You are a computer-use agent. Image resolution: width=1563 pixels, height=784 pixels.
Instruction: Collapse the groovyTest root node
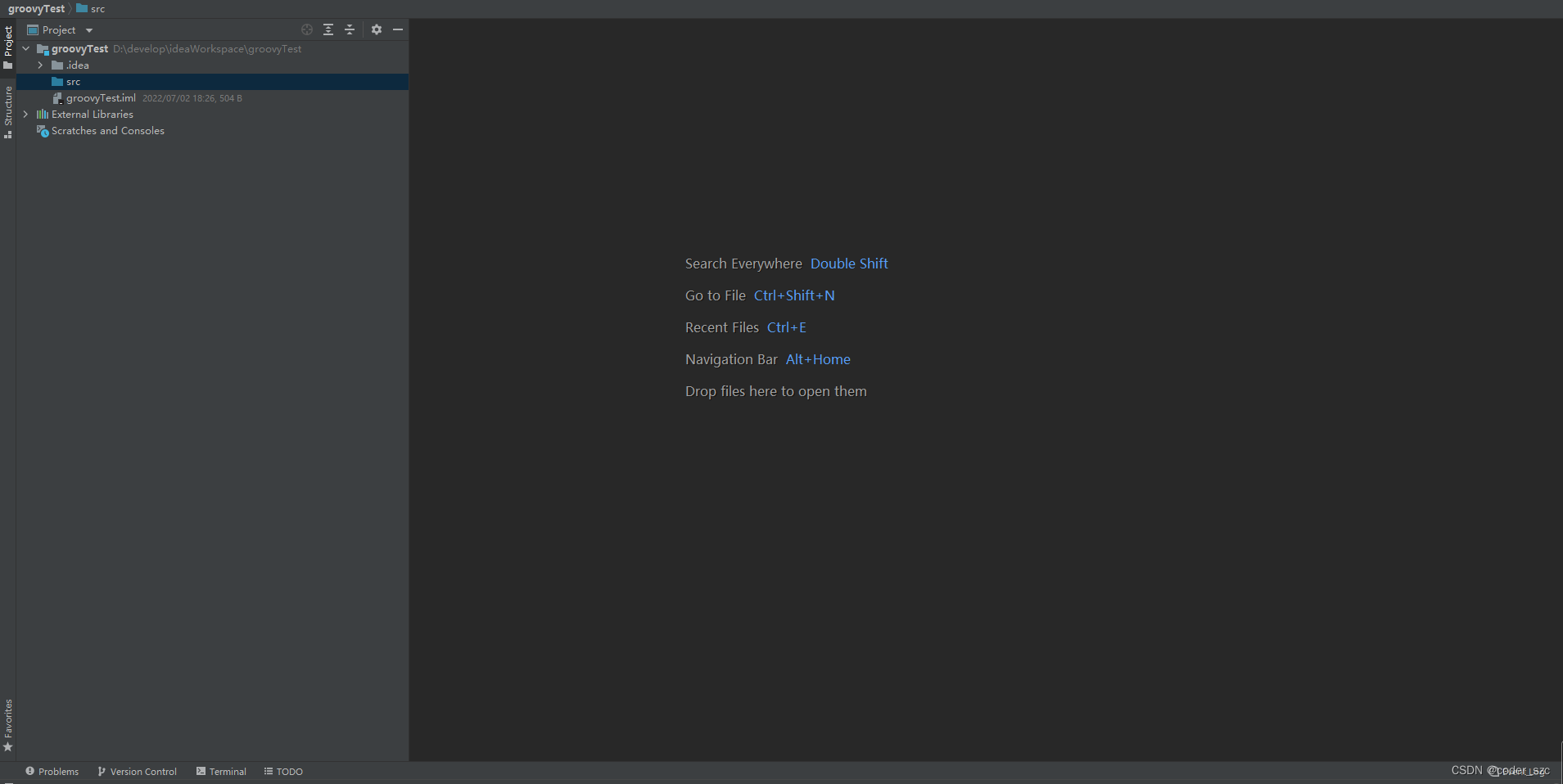click(x=26, y=49)
